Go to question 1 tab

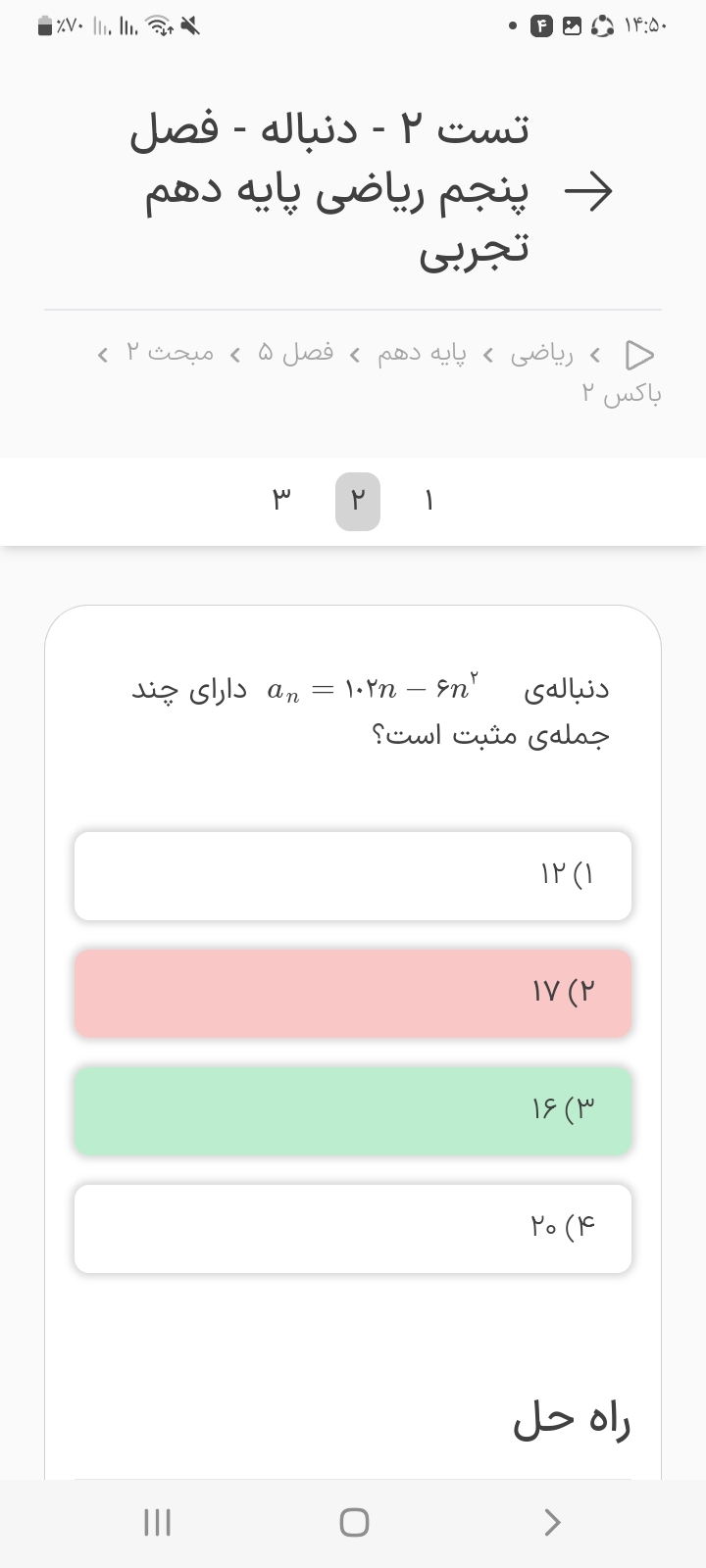tap(429, 501)
